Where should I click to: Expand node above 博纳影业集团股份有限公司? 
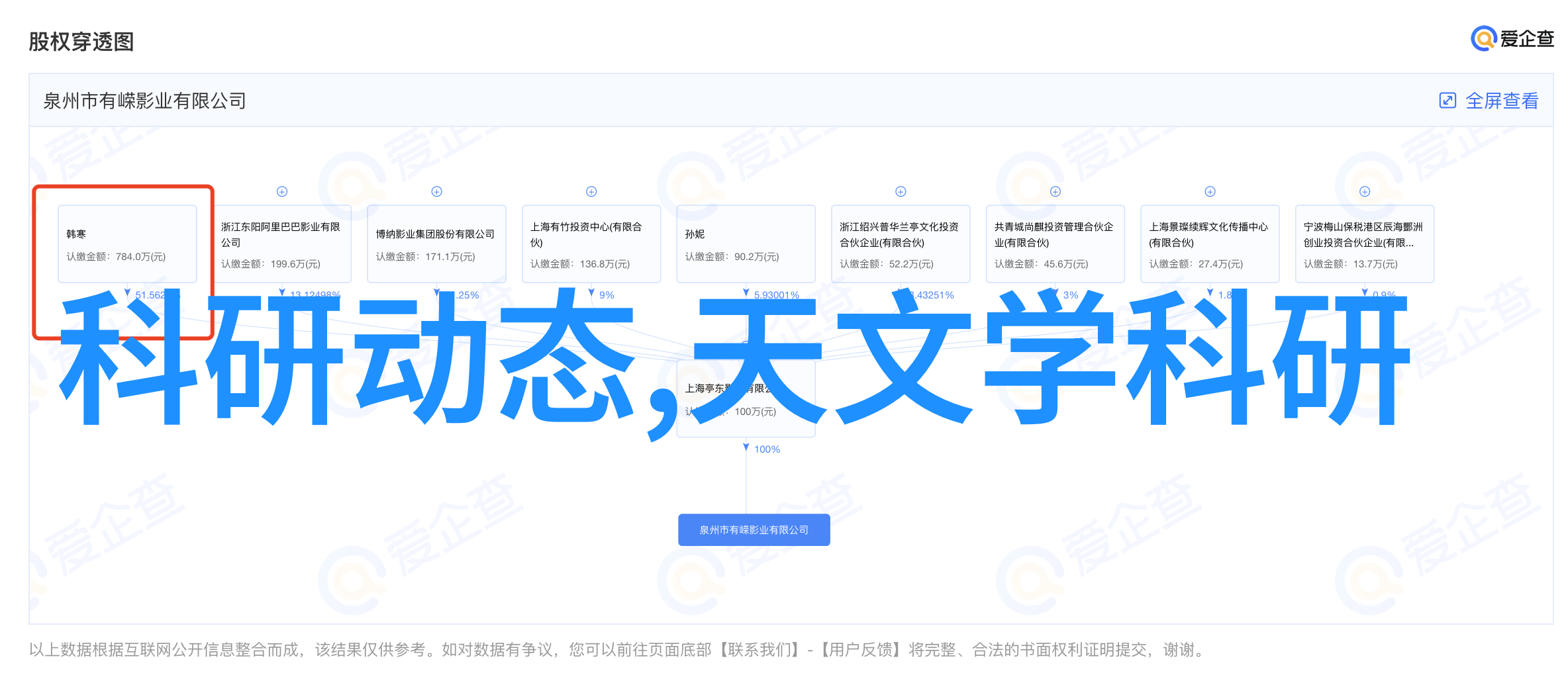click(437, 192)
